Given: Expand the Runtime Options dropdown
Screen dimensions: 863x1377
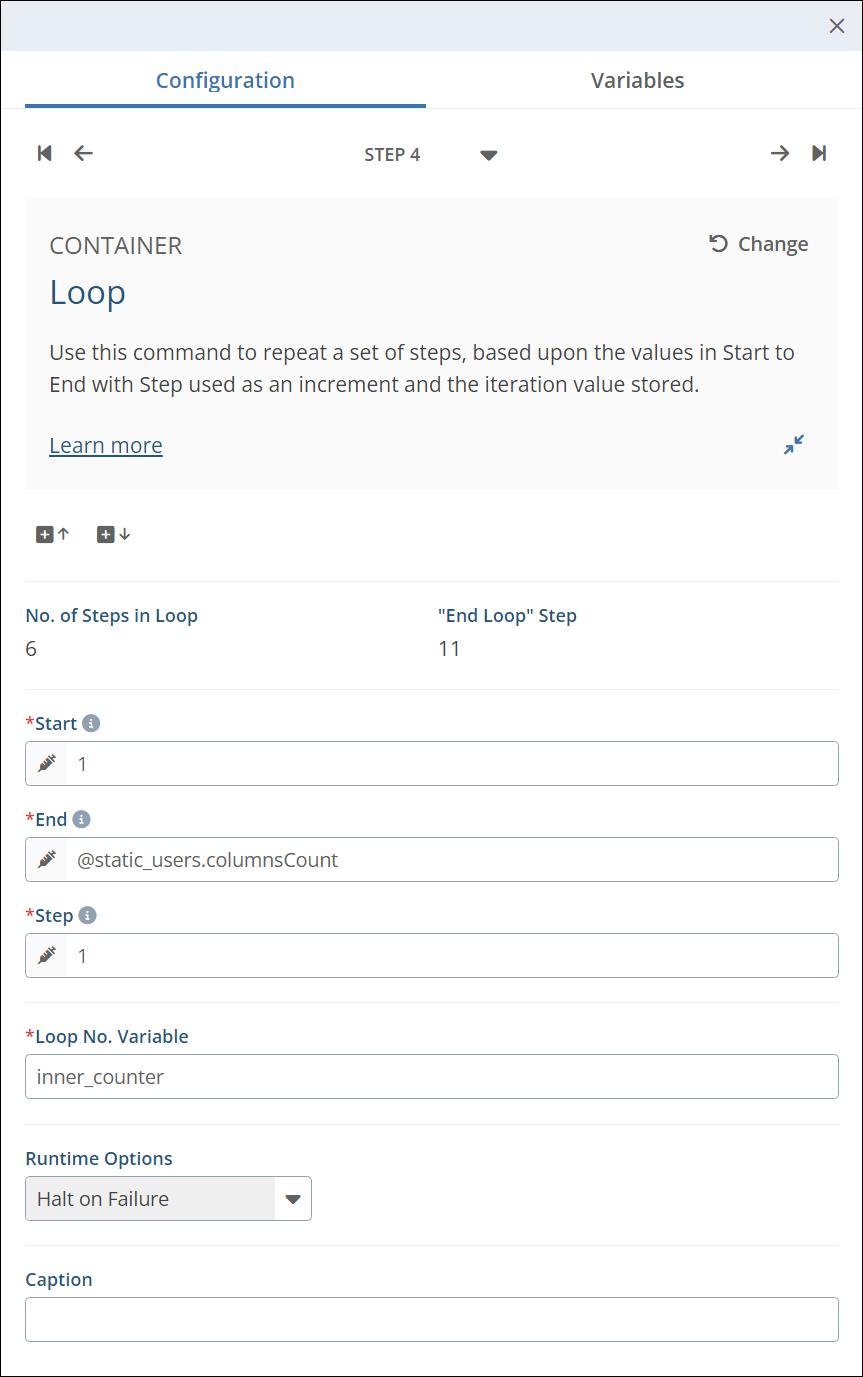Looking at the screenshot, I should (x=293, y=1199).
